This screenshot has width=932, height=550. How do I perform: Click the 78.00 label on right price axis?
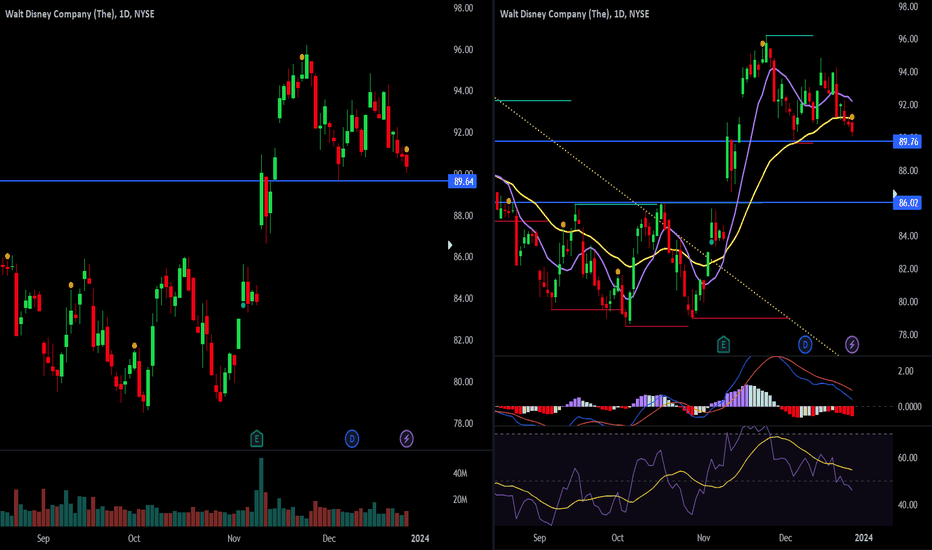(x=908, y=335)
